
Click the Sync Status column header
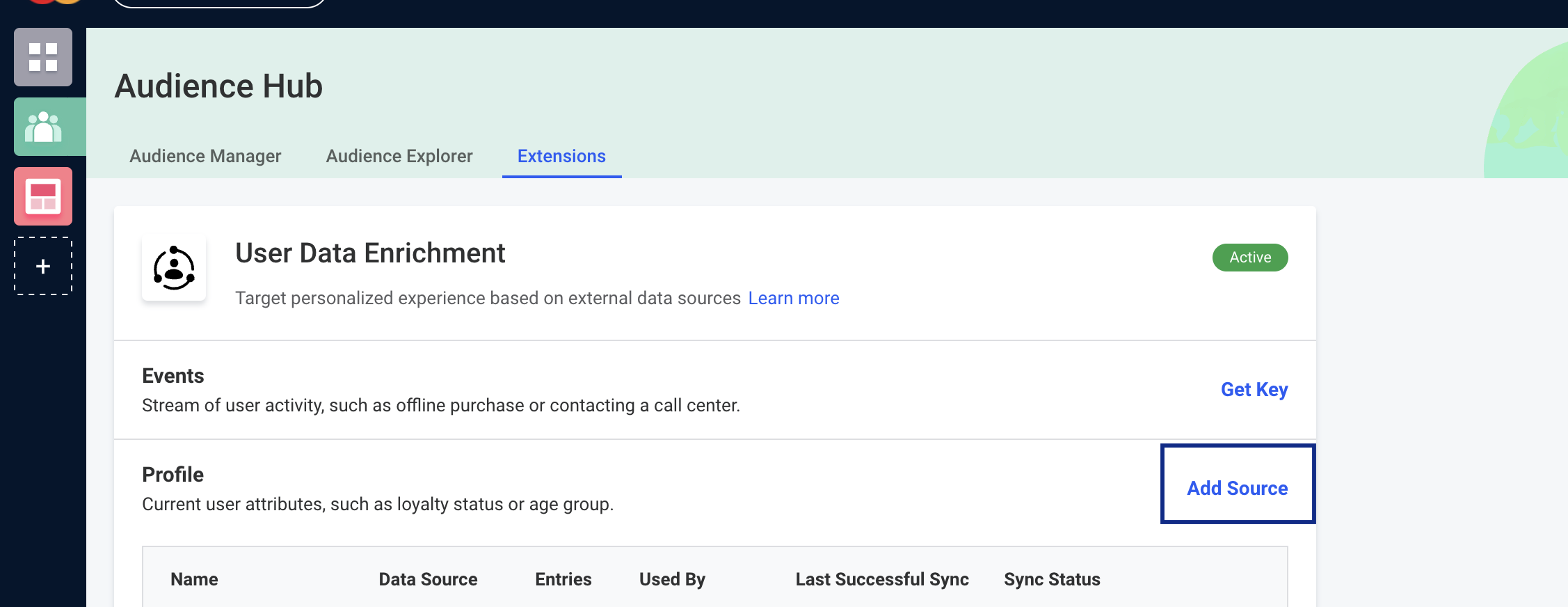[1052, 579]
